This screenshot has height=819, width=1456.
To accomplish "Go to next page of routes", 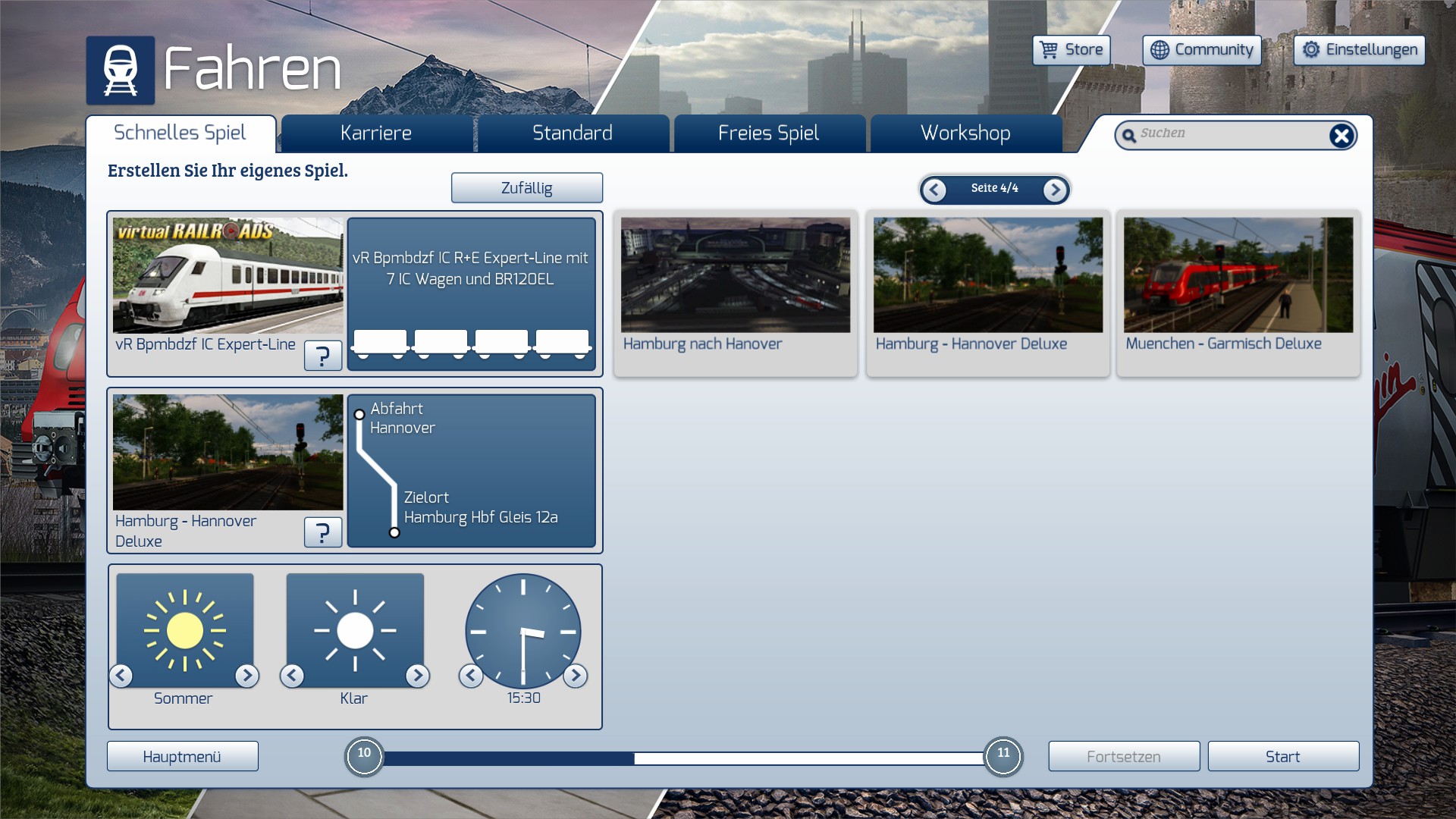I will (1055, 190).
